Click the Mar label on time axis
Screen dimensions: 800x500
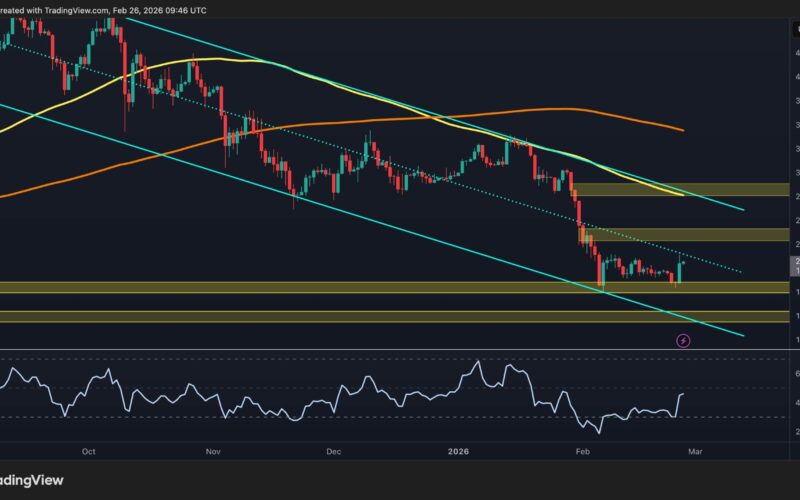tap(697, 452)
